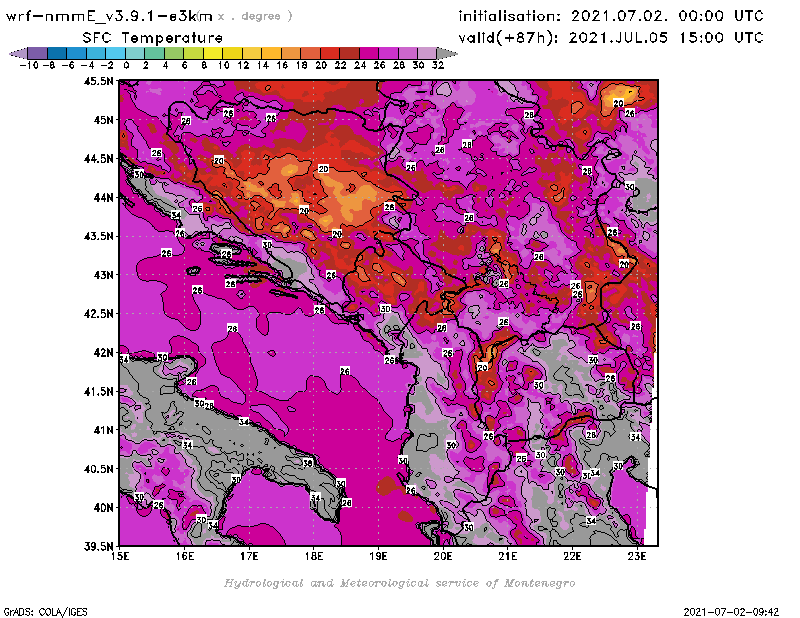This screenshot has height=618, width=800.
Task: Click the 32 tick label on color bar
Action: click(438, 65)
